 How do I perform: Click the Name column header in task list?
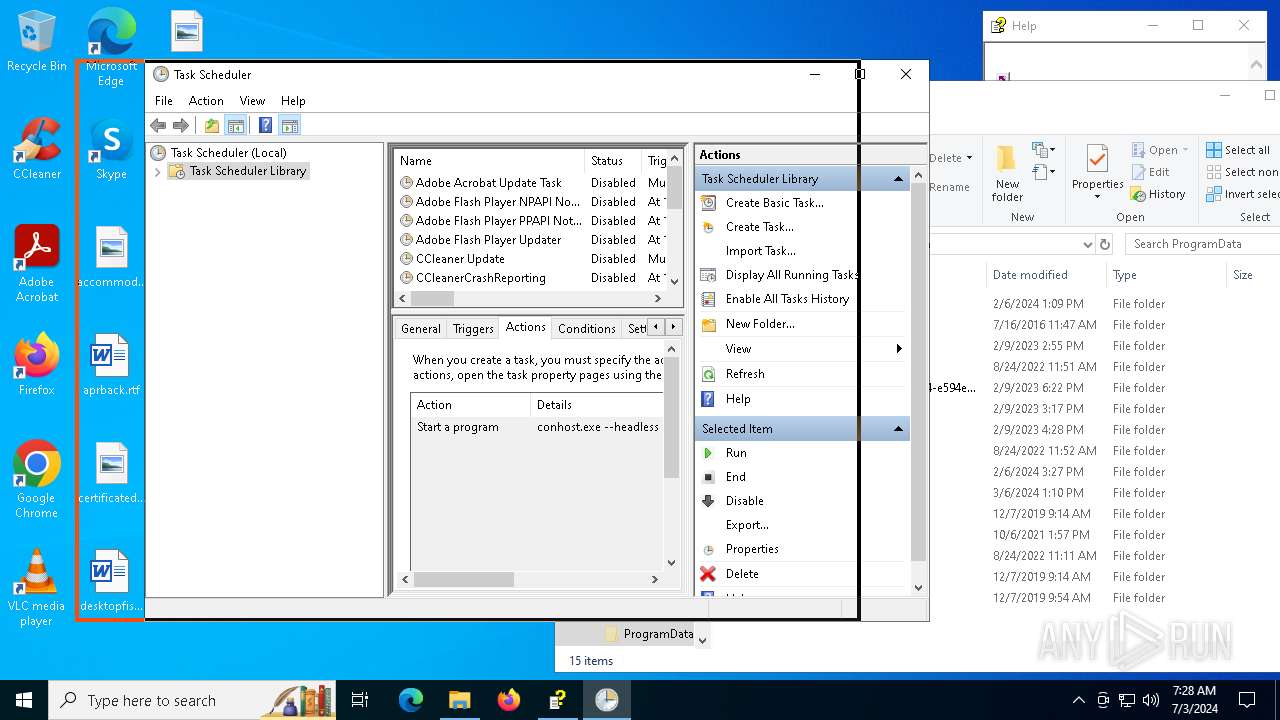coord(490,160)
